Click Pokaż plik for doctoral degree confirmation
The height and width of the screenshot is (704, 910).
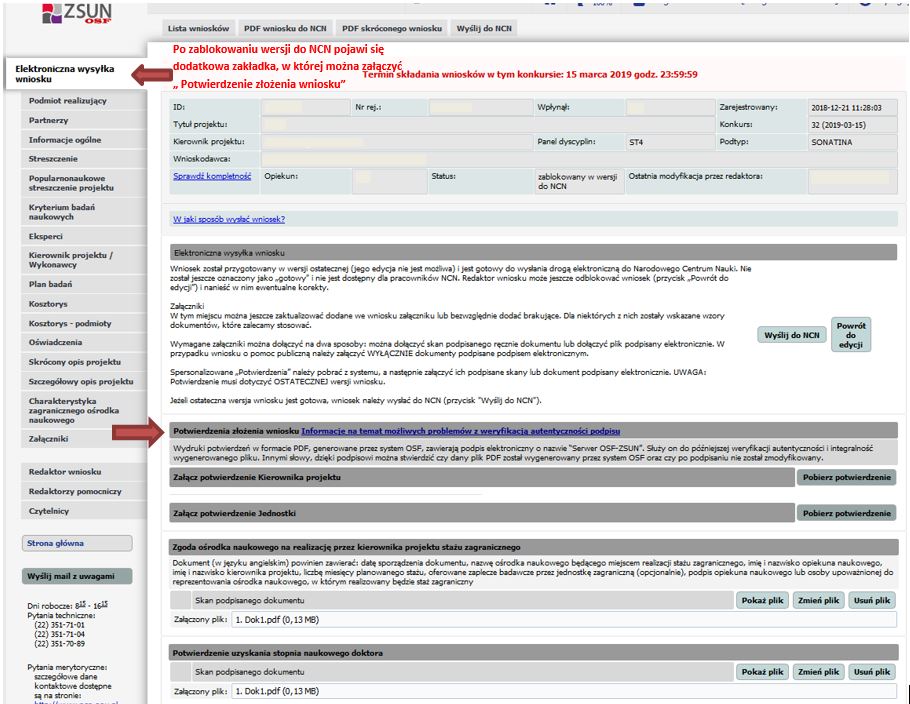click(762, 671)
